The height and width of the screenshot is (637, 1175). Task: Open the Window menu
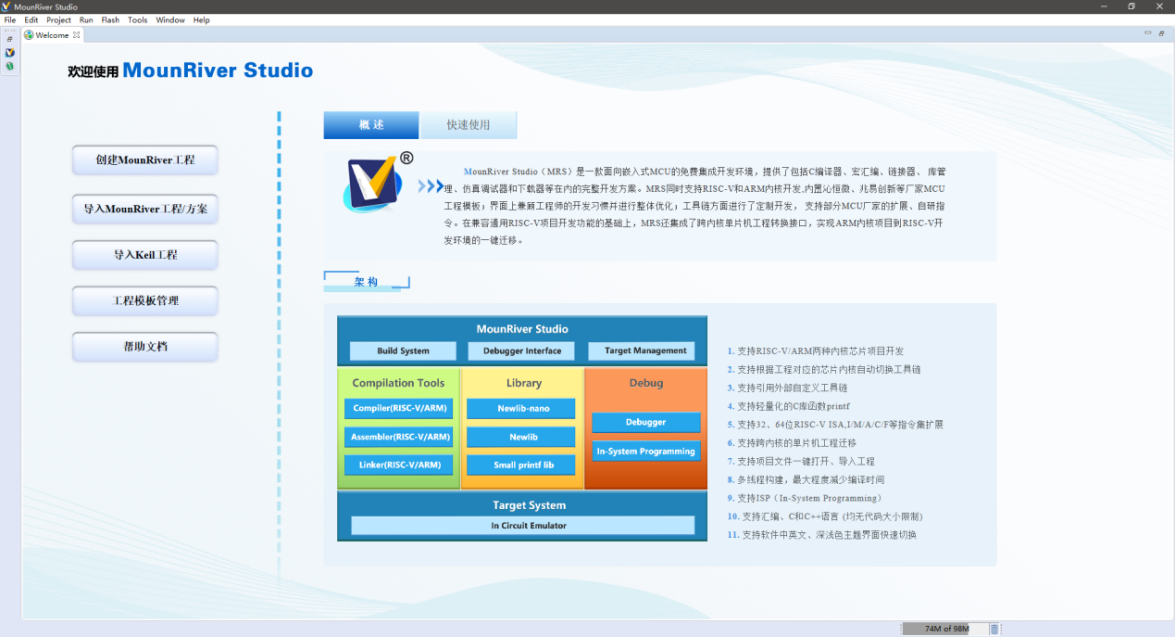tap(170, 19)
